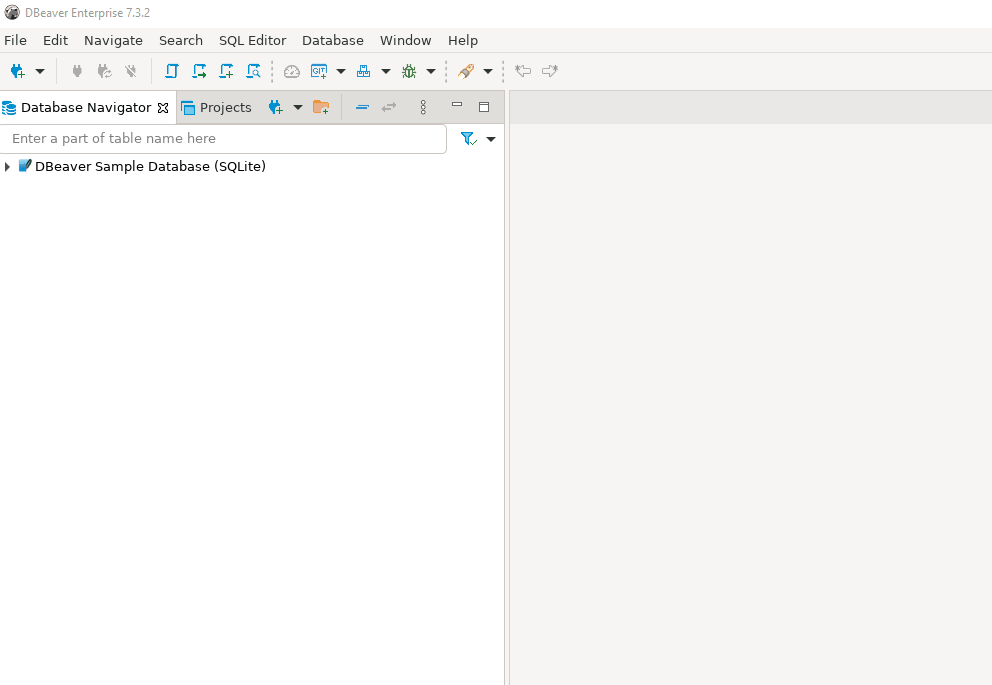
Task: Click the New Connection plug icon in the Navigator panel
Action: coord(275,108)
